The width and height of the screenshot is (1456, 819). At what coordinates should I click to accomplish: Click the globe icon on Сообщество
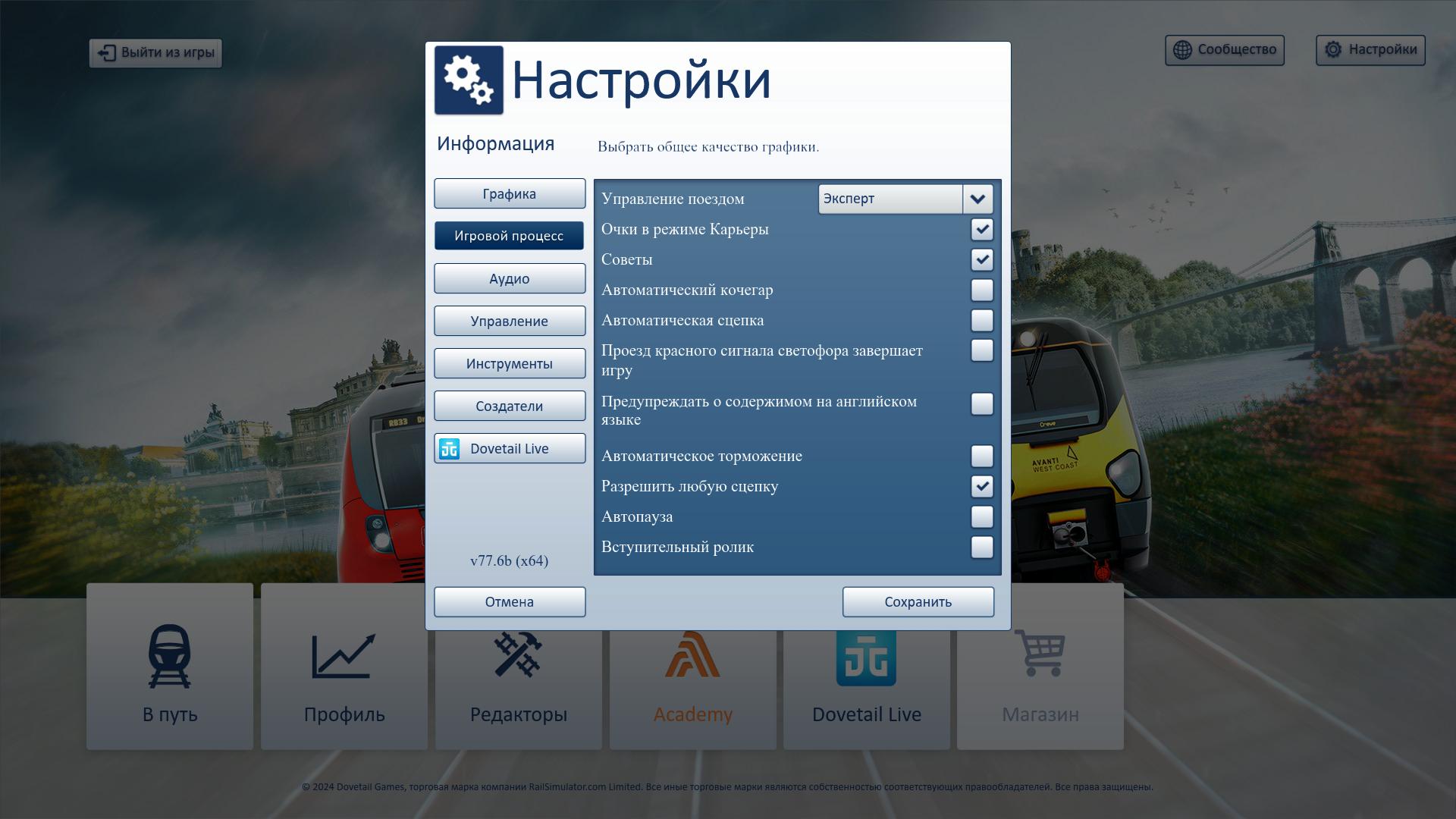[x=1182, y=50]
